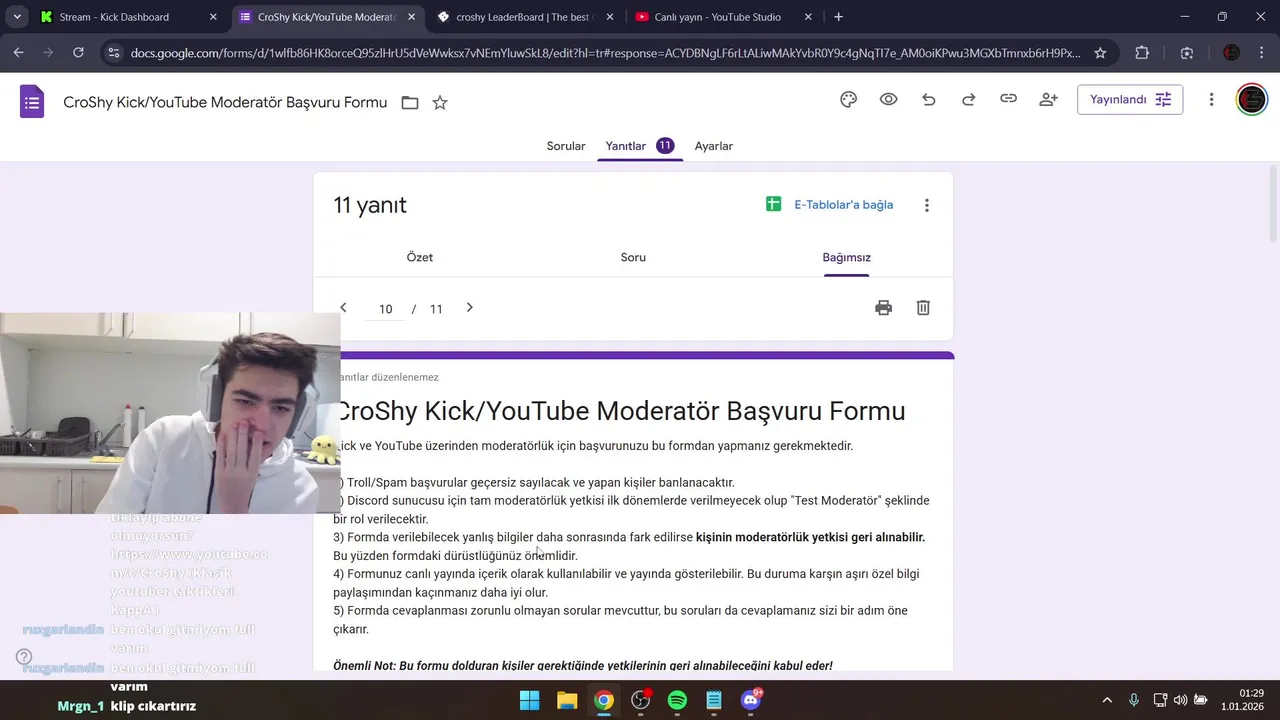Select the Bağımsız responses view
The width and height of the screenshot is (1280, 720).
[x=847, y=257]
